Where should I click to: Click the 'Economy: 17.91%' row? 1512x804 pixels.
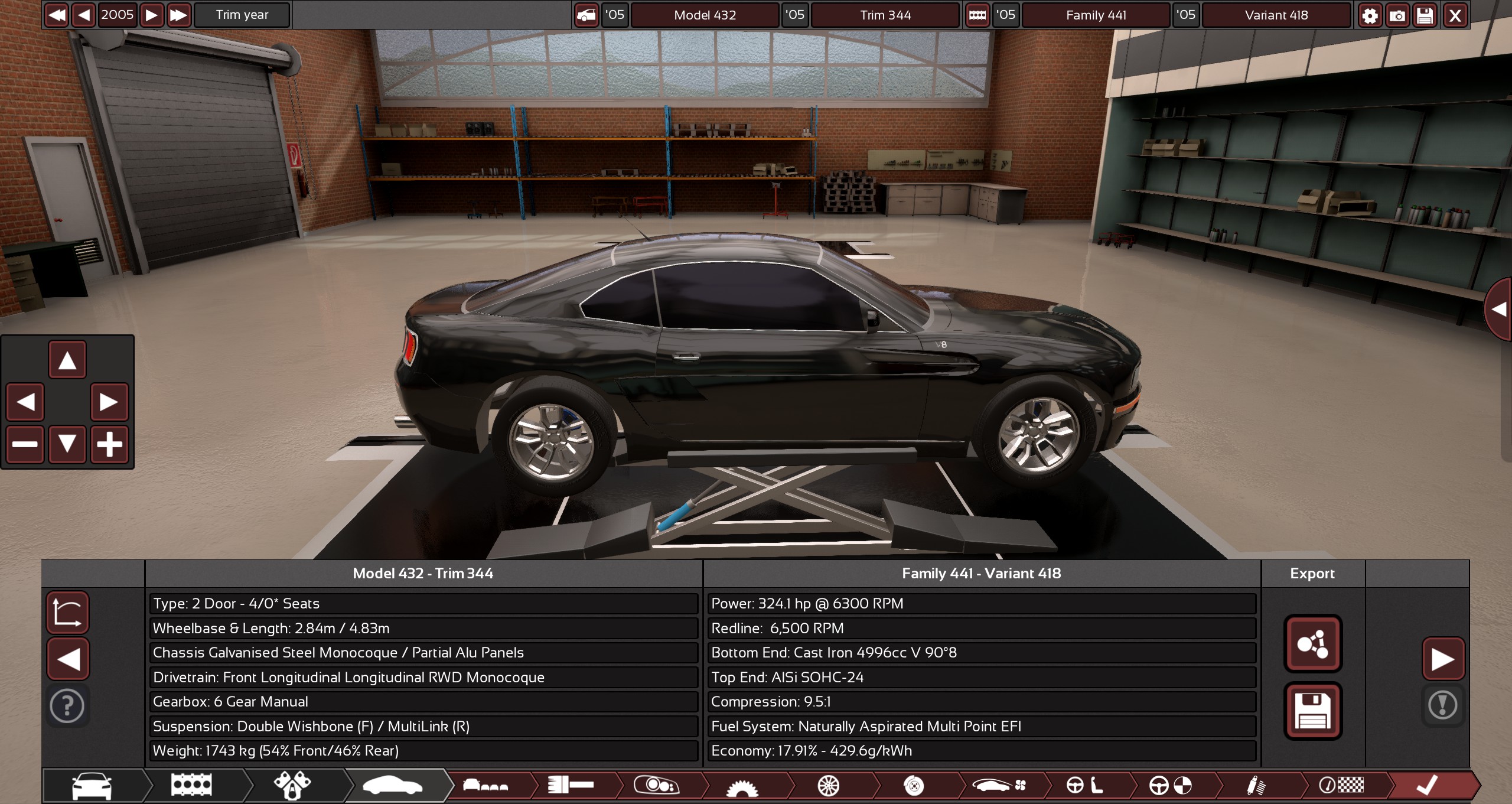[982, 751]
